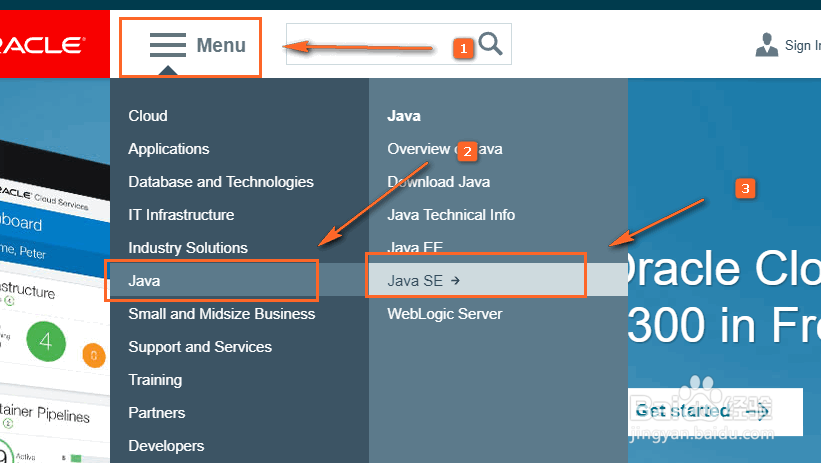This screenshot has height=463, width=821.
Task: Click the Download Java link
Action: (439, 182)
